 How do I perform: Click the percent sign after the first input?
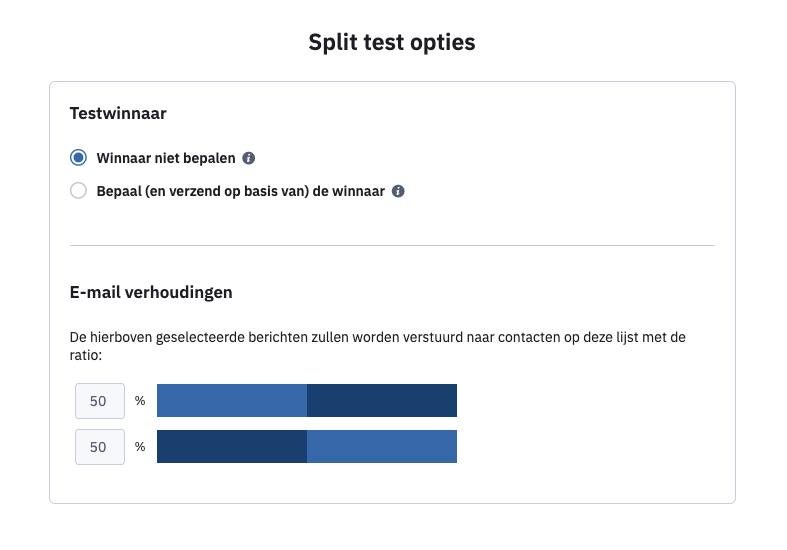[140, 401]
